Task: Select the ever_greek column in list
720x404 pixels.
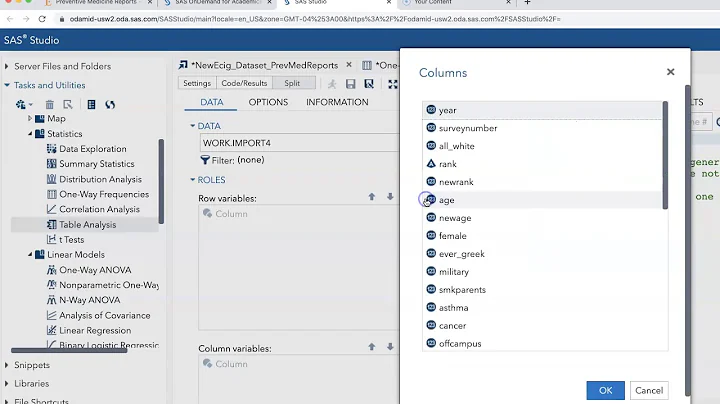Action: tap(542, 253)
